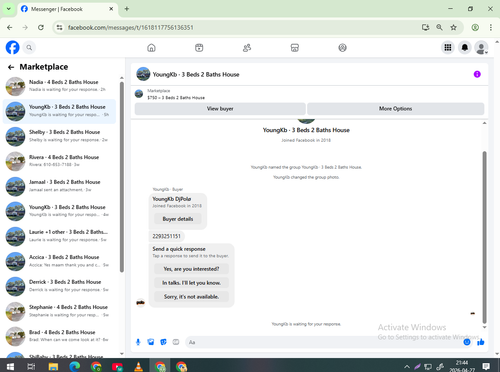Click the chat header listing thumbnail
The height and width of the screenshot is (372, 500).
tap(143, 74)
